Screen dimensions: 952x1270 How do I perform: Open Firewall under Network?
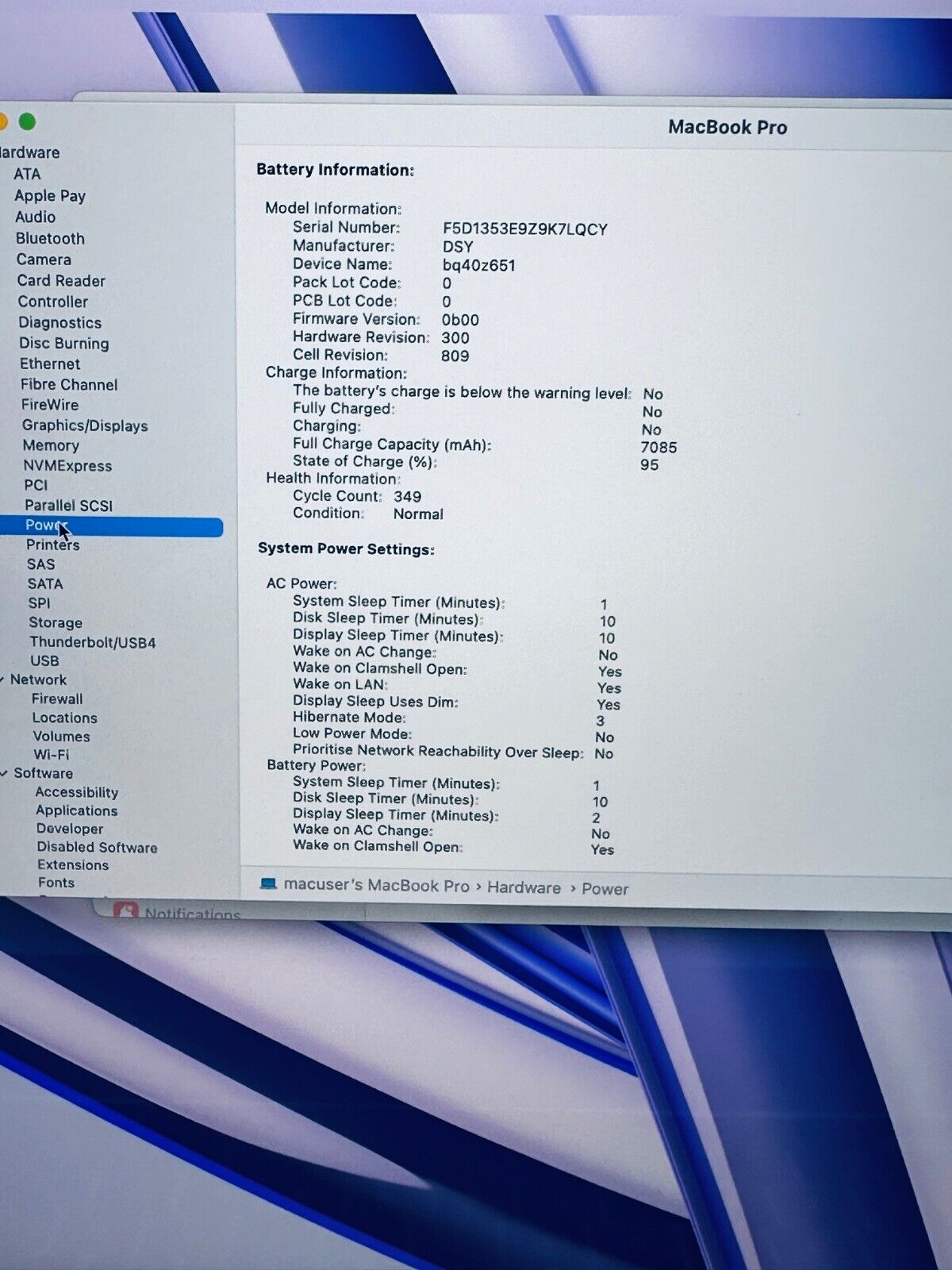[x=57, y=698]
